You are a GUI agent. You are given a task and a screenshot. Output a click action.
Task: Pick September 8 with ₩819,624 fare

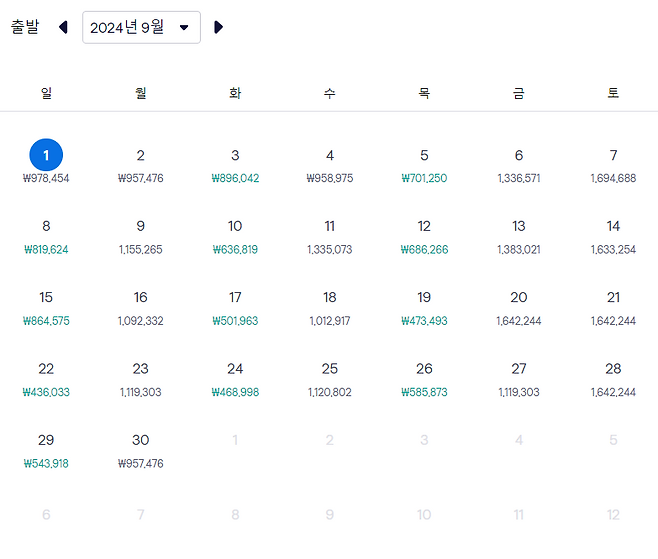coord(46,237)
